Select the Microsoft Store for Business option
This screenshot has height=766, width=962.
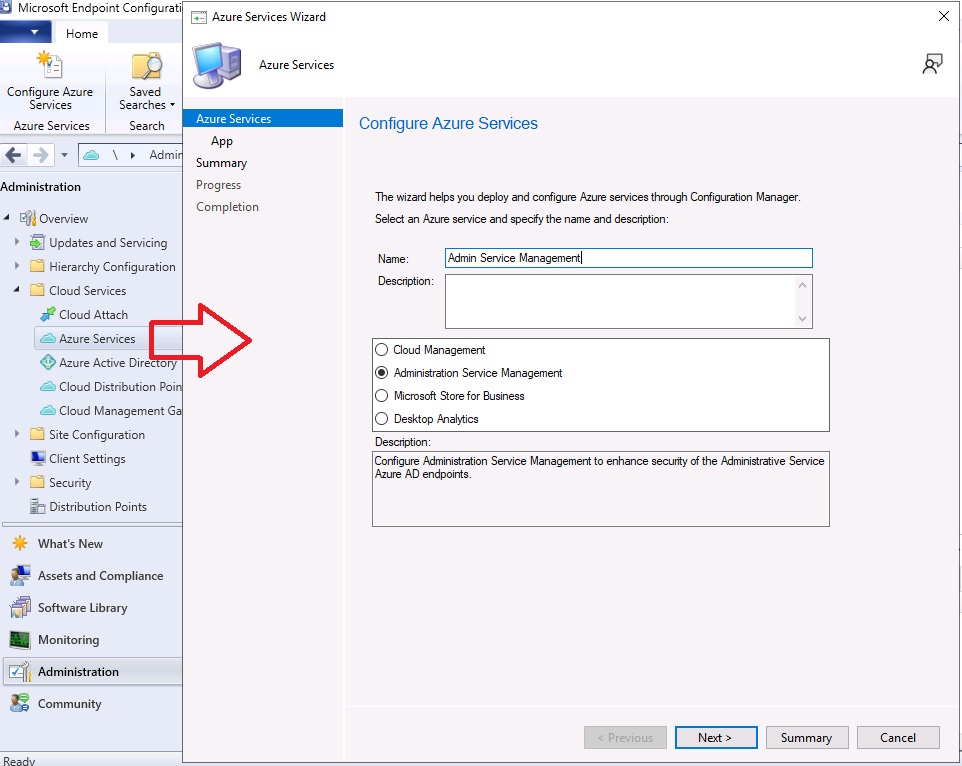382,396
